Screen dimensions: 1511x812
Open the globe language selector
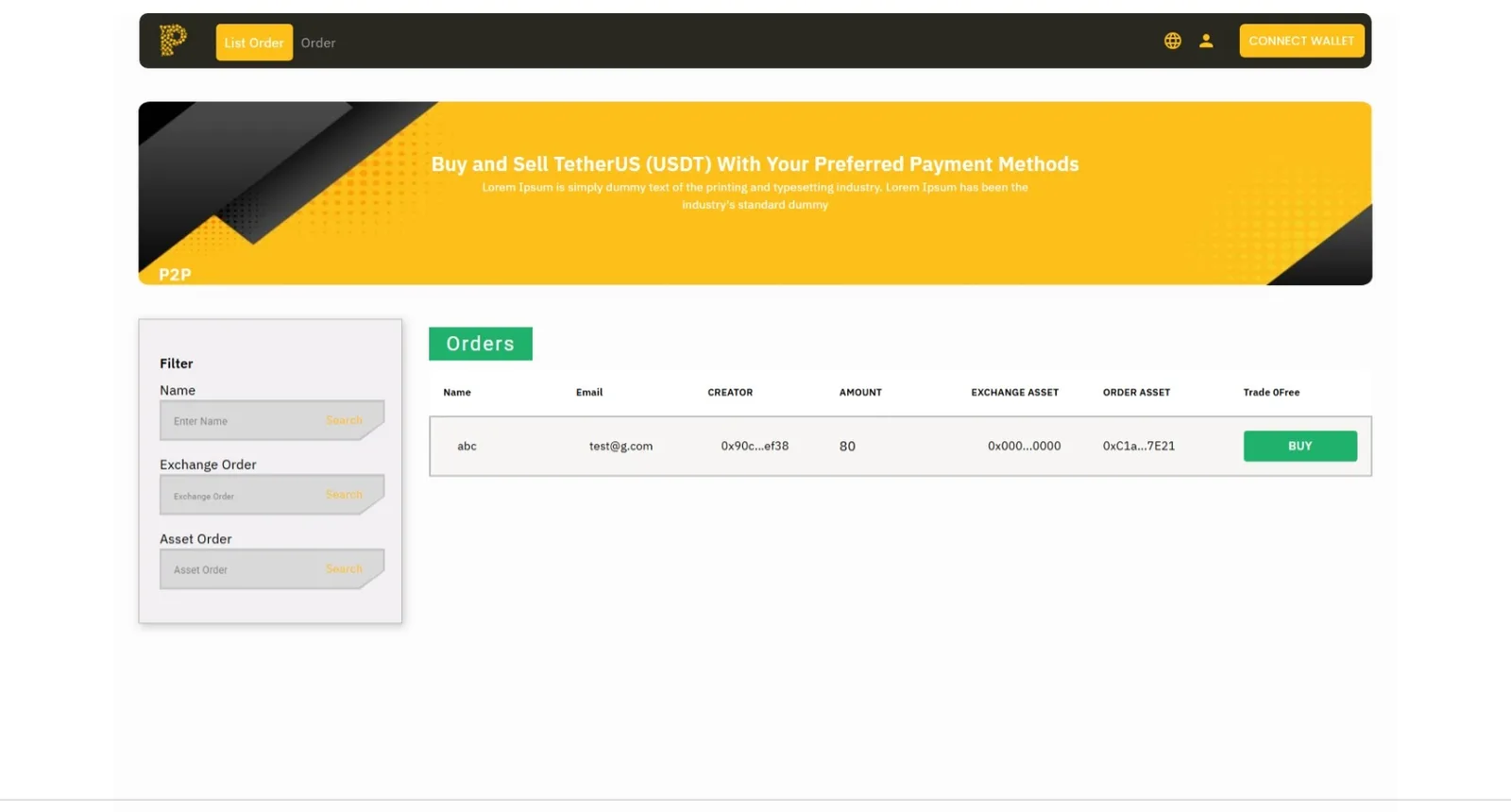tap(1172, 41)
